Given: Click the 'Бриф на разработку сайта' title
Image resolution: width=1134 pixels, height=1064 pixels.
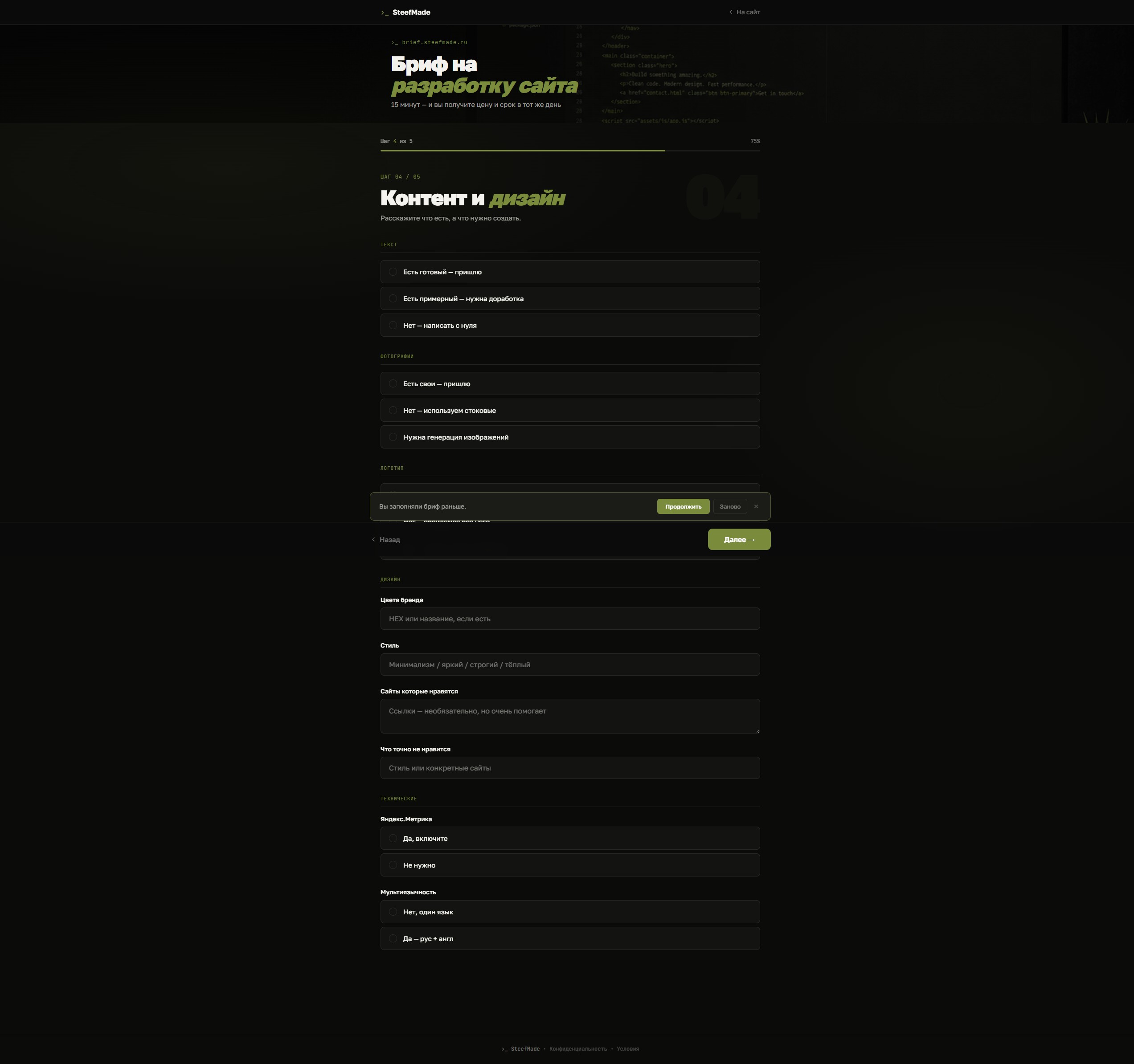Looking at the screenshot, I should click(x=484, y=75).
